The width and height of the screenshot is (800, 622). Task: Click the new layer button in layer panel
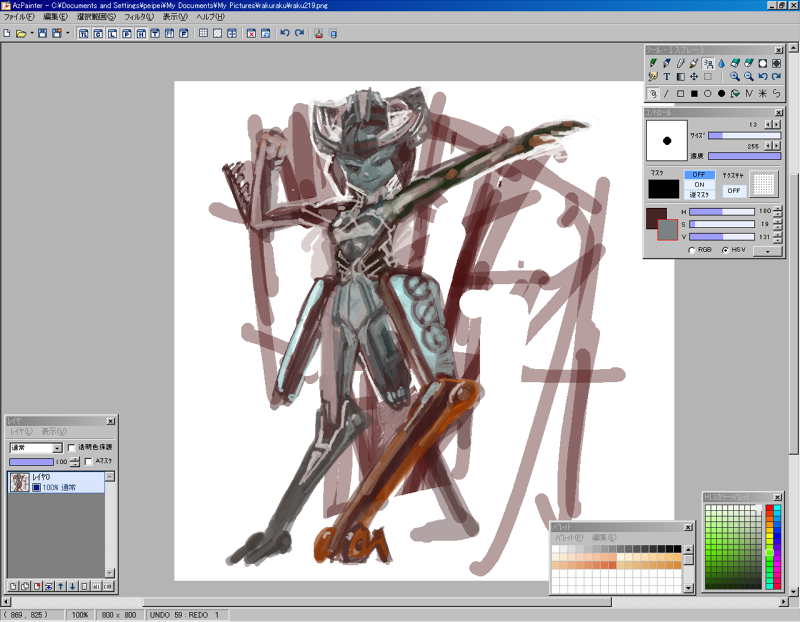point(12,585)
